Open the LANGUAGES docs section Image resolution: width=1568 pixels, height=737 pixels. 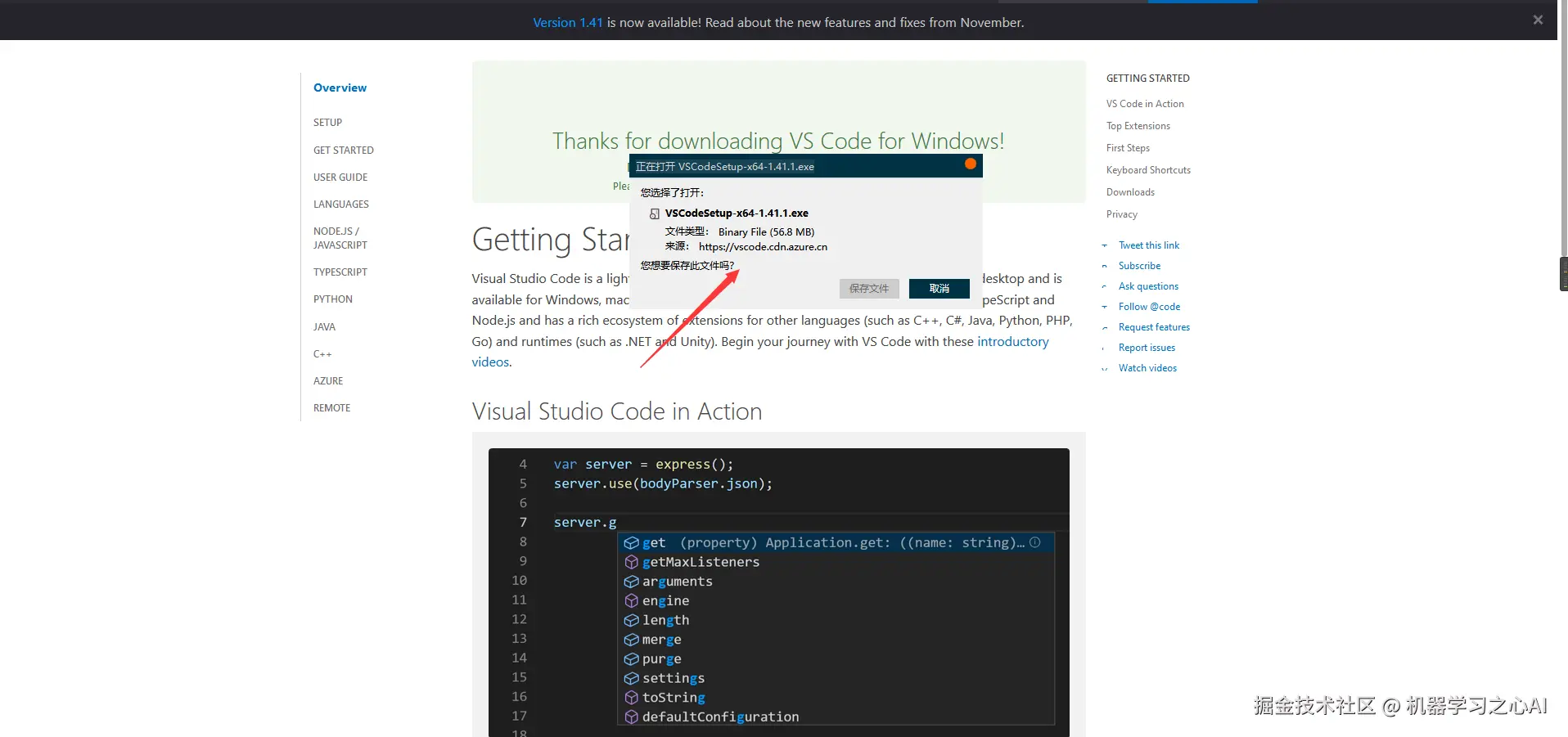click(x=341, y=204)
